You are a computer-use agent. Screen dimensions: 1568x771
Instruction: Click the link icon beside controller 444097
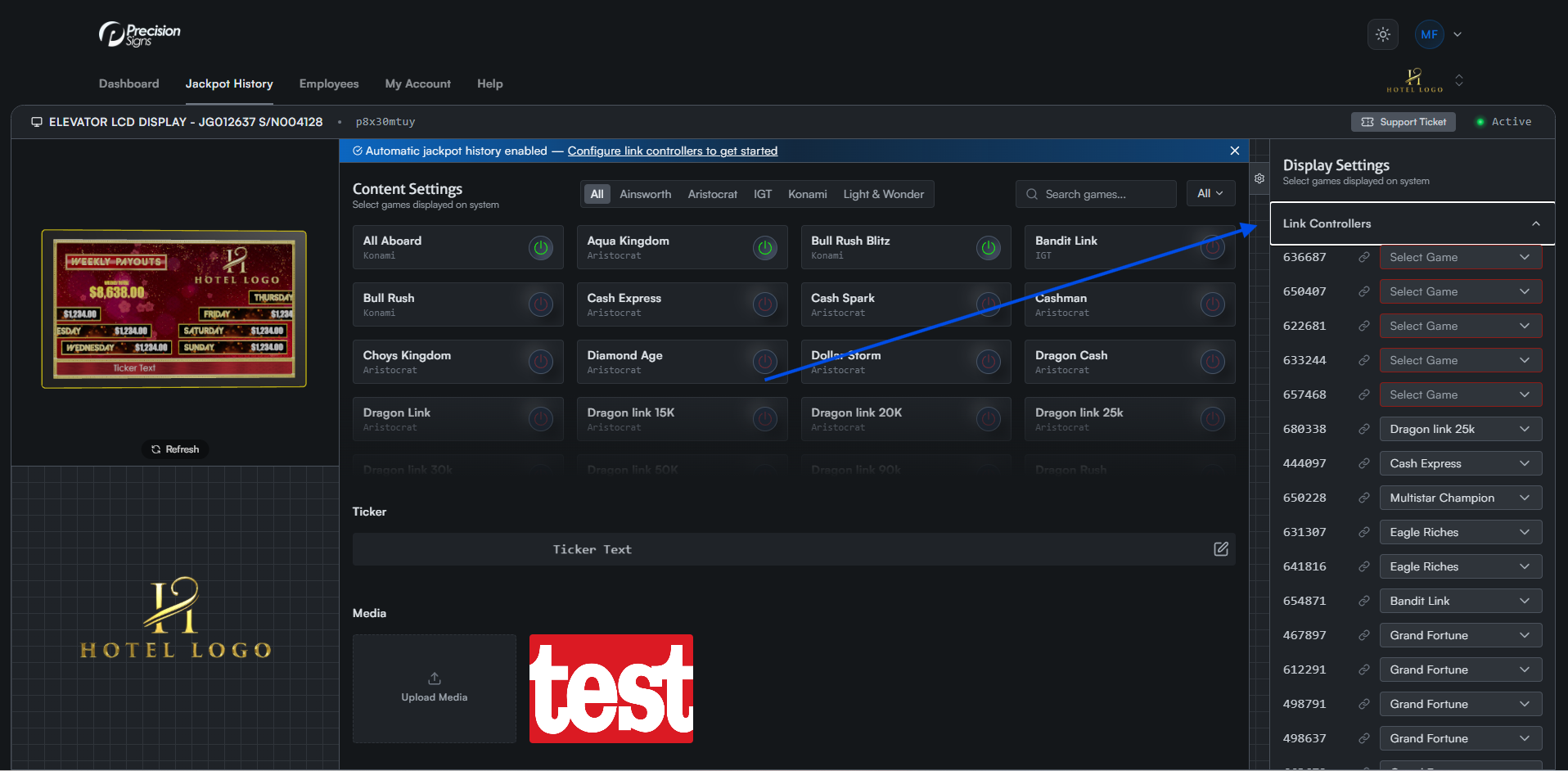pyautogui.click(x=1363, y=463)
